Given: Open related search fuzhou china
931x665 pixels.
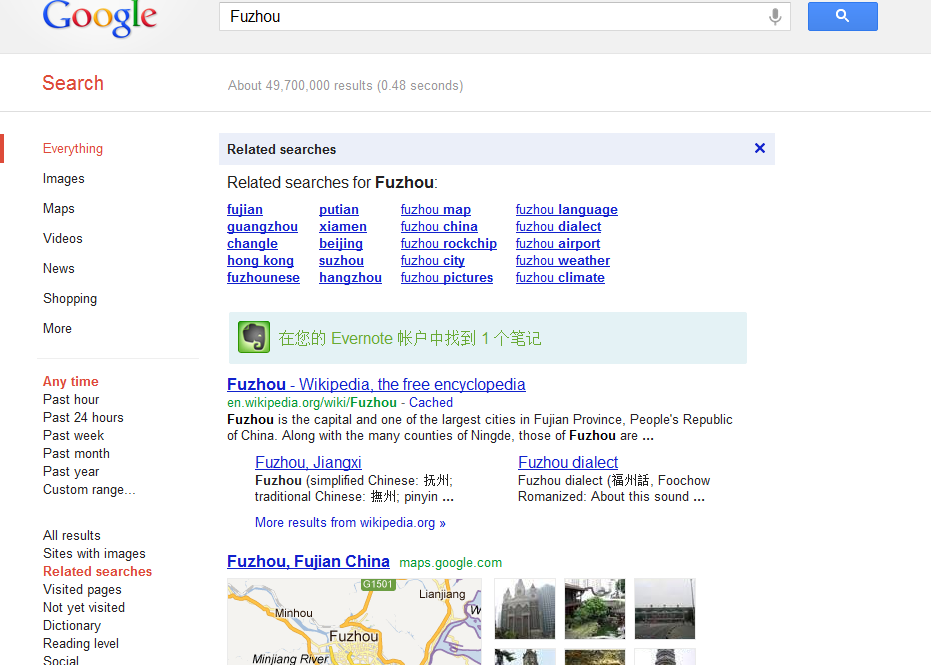Looking at the screenshot, I should (439, 227).
